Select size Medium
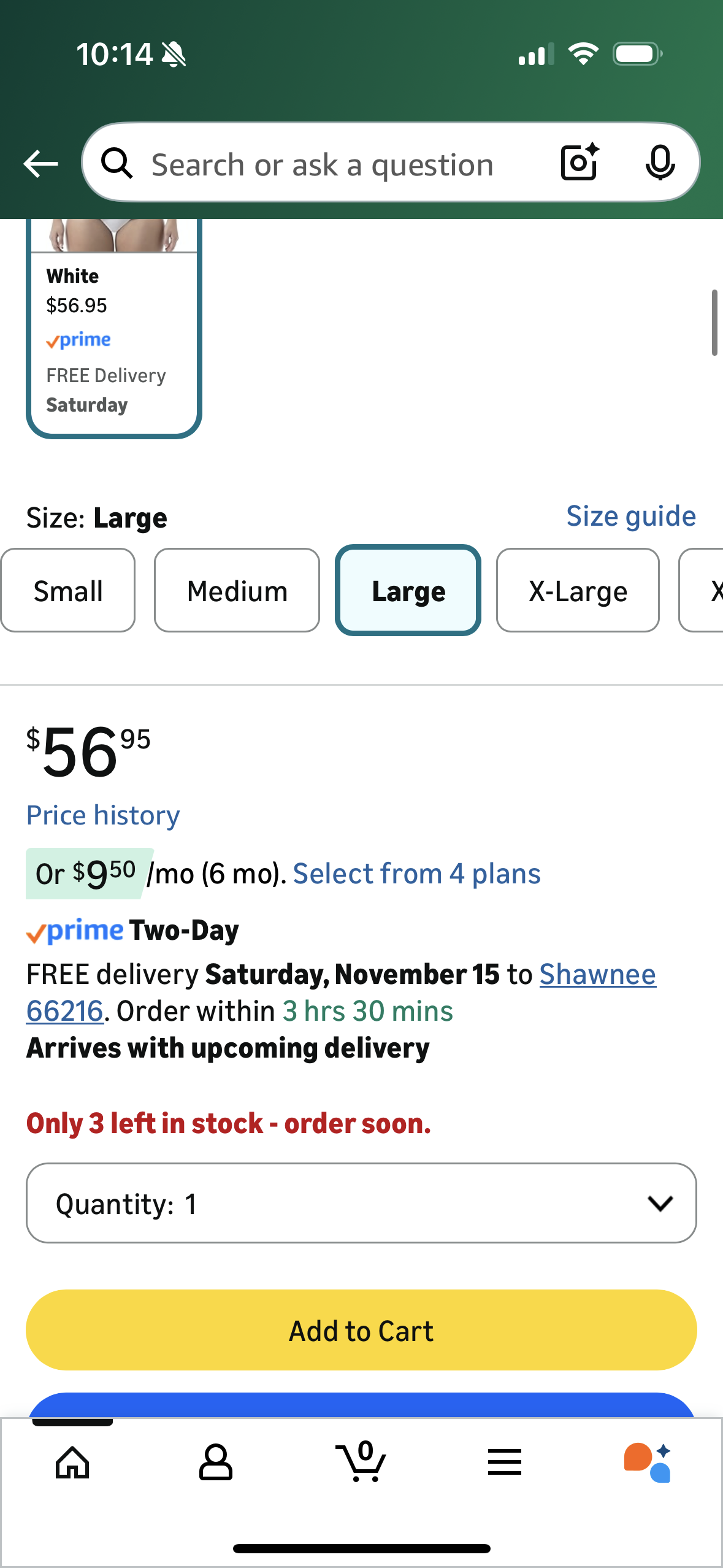 tap(237, 591)
